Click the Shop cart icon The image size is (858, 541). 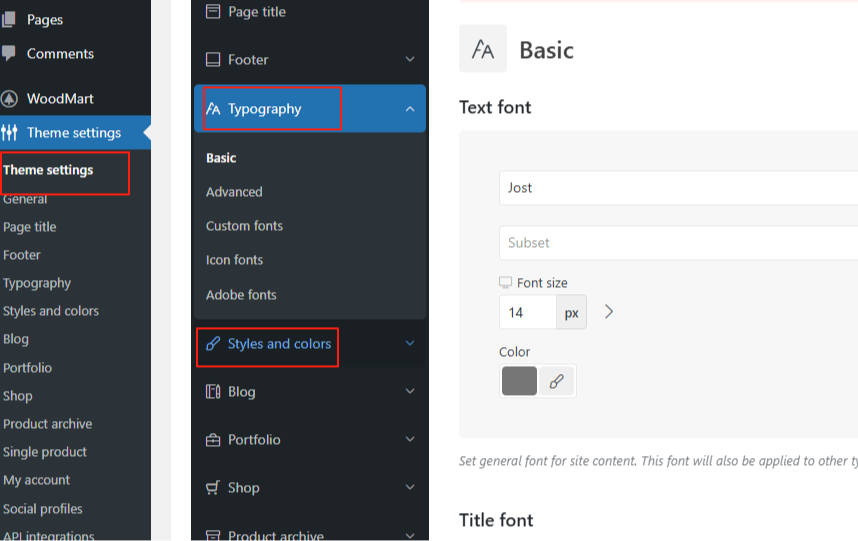coord(213,487)
